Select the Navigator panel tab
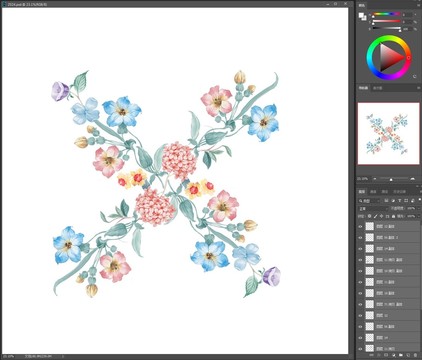This screenshot has width=422, height=360. pos(363,88)
